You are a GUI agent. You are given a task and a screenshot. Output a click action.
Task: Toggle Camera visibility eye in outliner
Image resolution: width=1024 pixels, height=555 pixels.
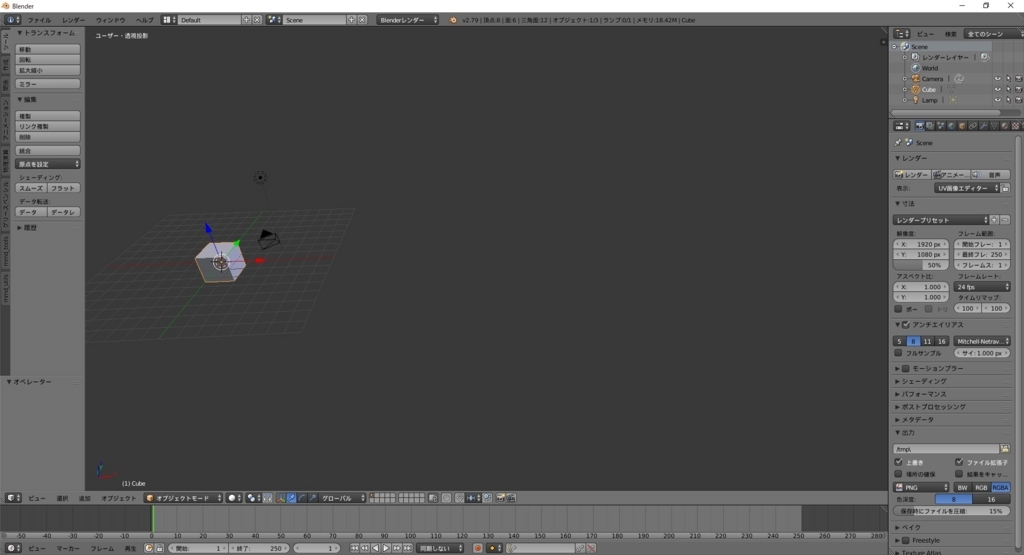(997, 78)
